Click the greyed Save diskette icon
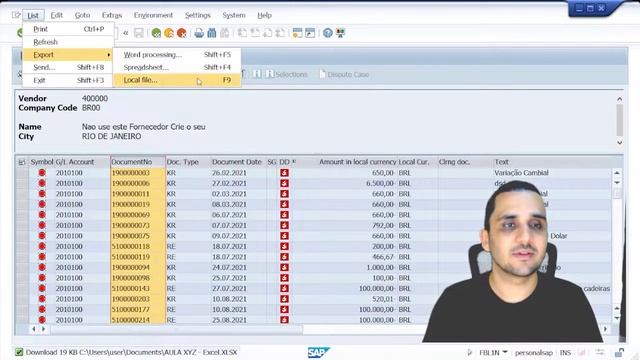640x360 pixels. (x=139, y=33)
